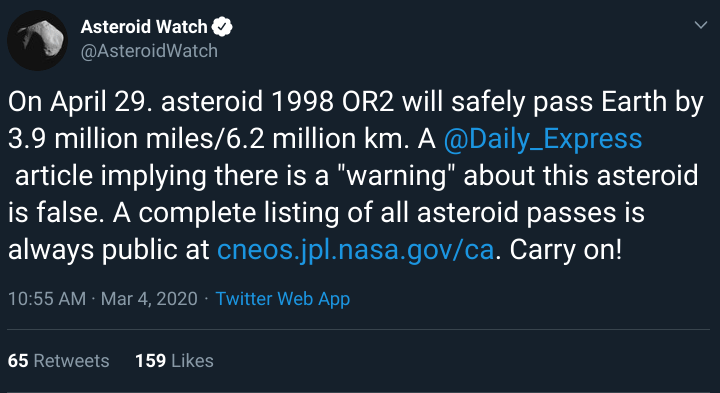The image size is (720, 393).
Task: Click the "Carry on!" text
Action: pos(565,250)
